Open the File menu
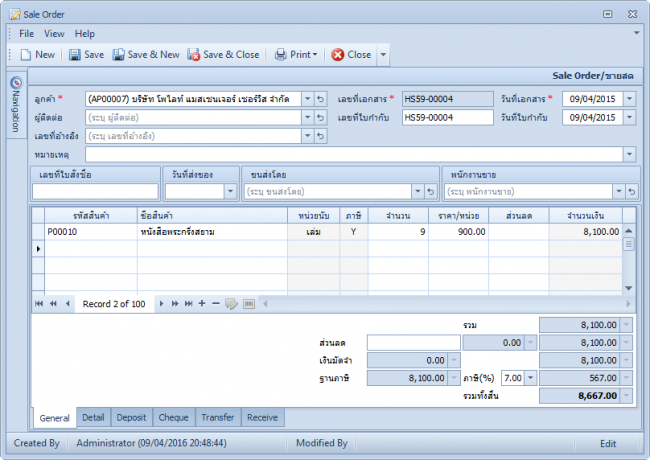Image resolution: width=650 pixels, height=460 pixels. coord(26,34)
